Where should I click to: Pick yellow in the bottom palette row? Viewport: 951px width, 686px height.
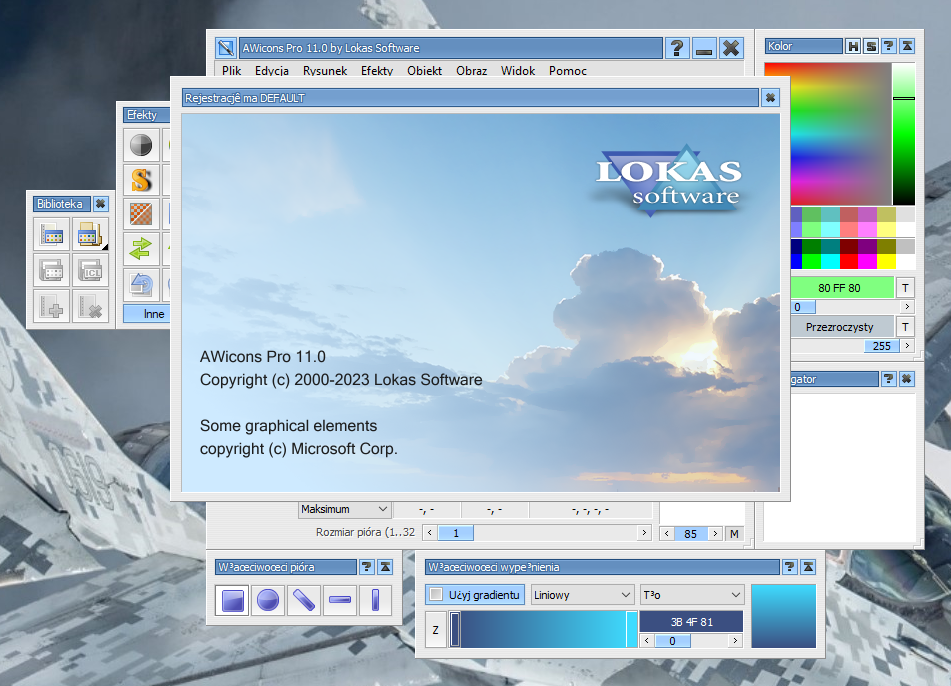click(x=887, y=261)
